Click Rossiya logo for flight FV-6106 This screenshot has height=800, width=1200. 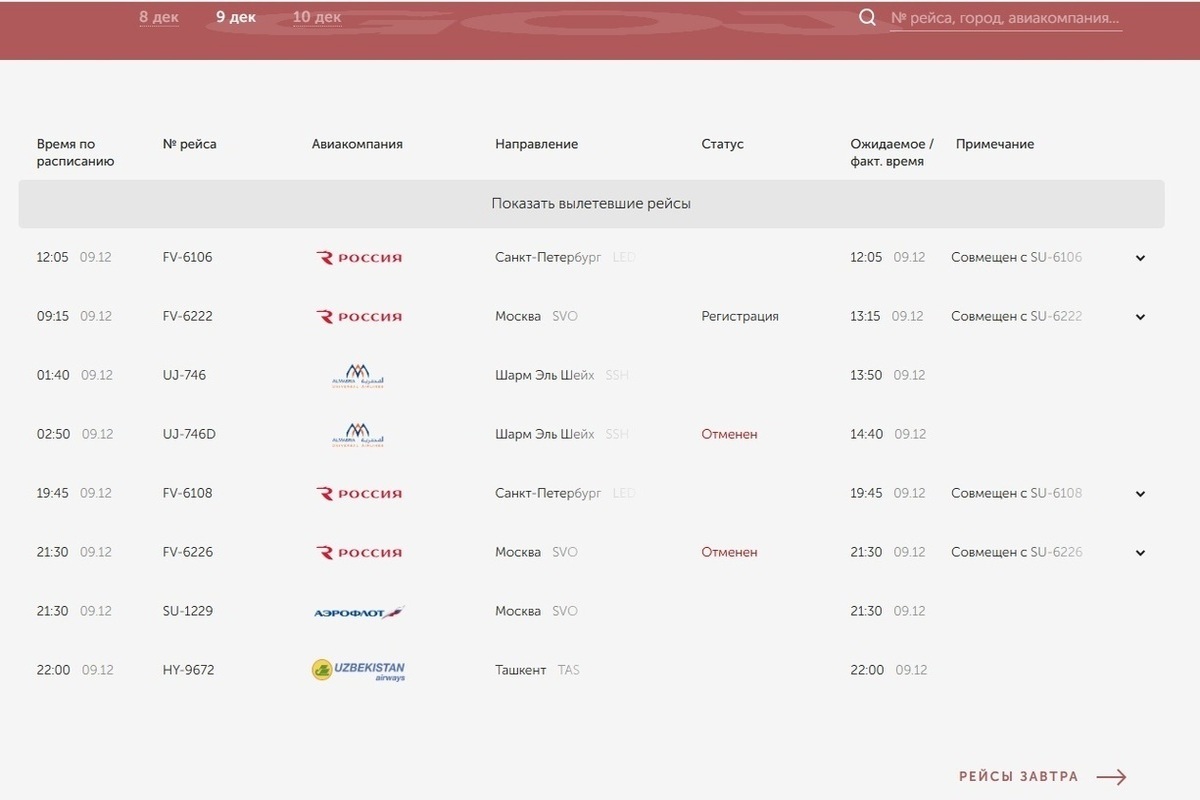click(x=359, y=258)
